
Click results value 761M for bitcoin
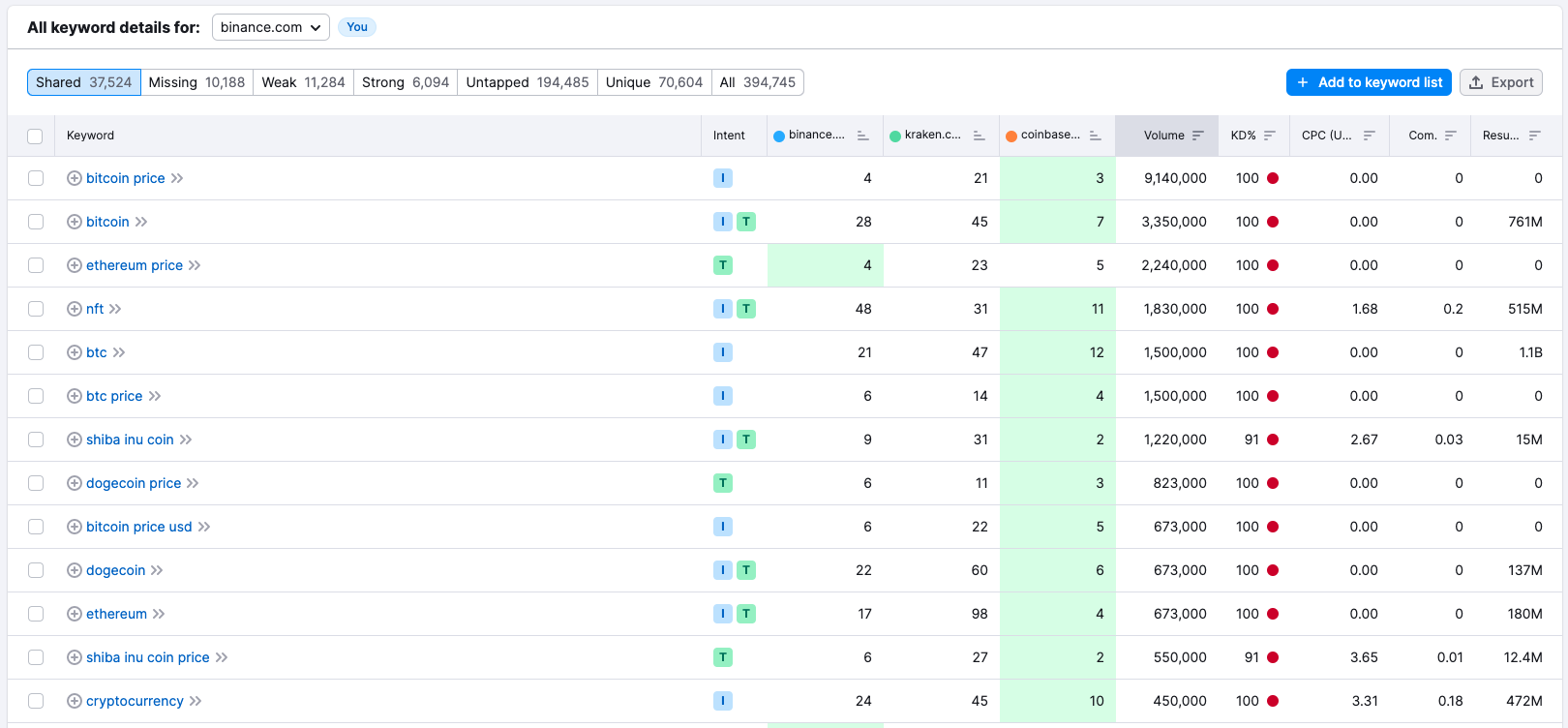(x=1525, y=222)
